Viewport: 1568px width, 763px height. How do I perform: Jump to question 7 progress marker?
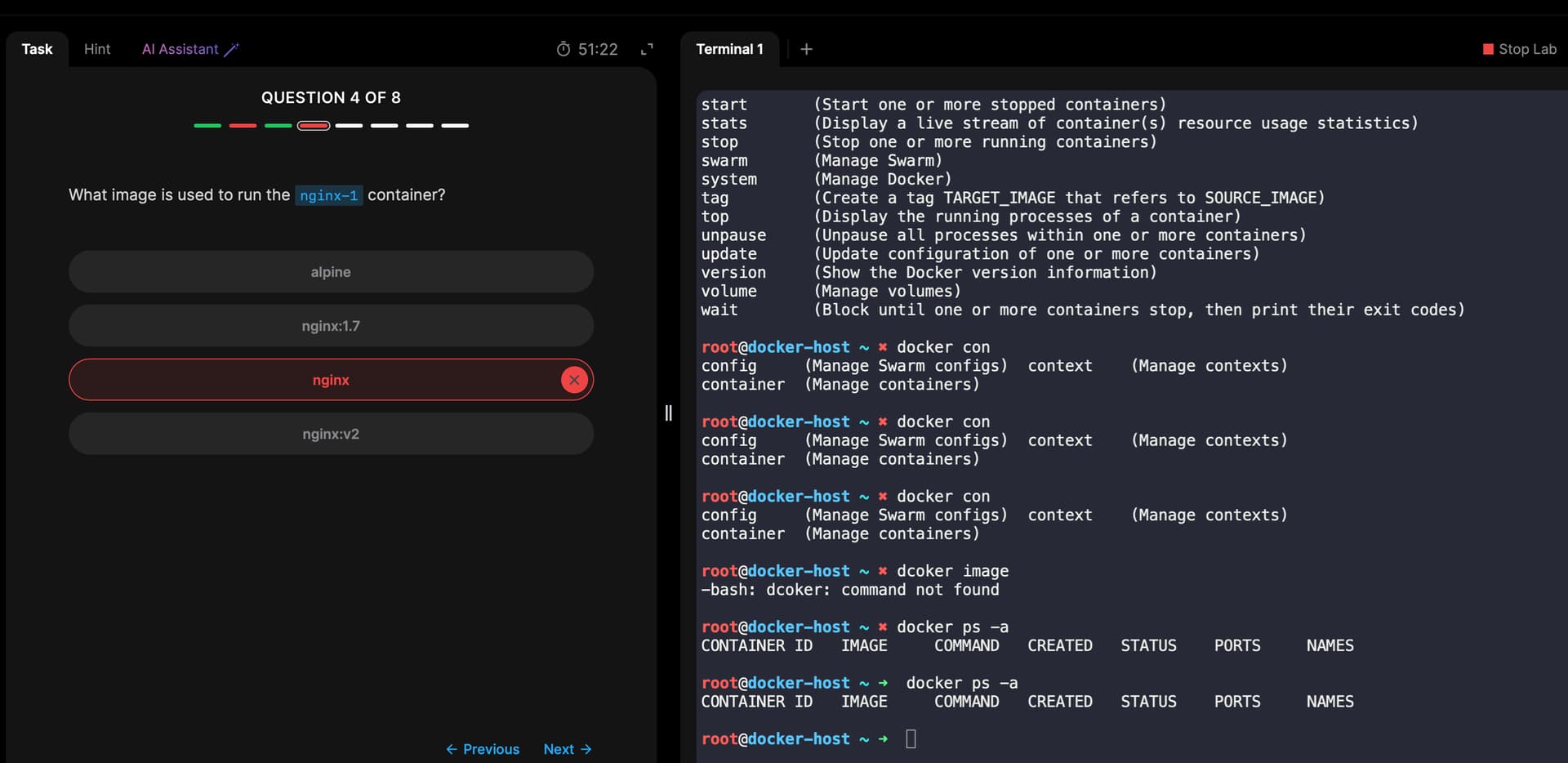click(x=420, y=126)
